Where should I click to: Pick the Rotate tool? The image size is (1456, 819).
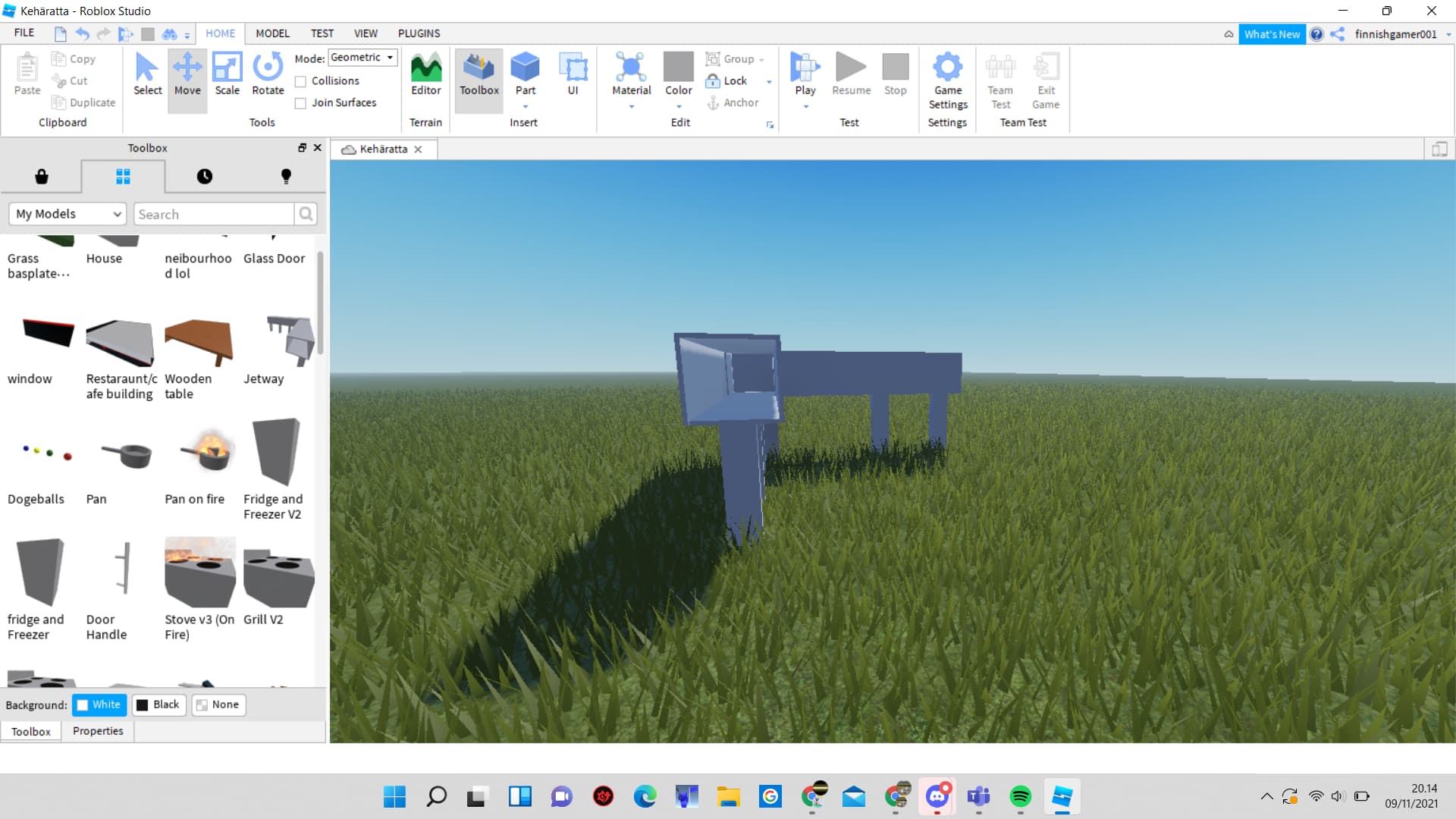(x=268, y=74)
